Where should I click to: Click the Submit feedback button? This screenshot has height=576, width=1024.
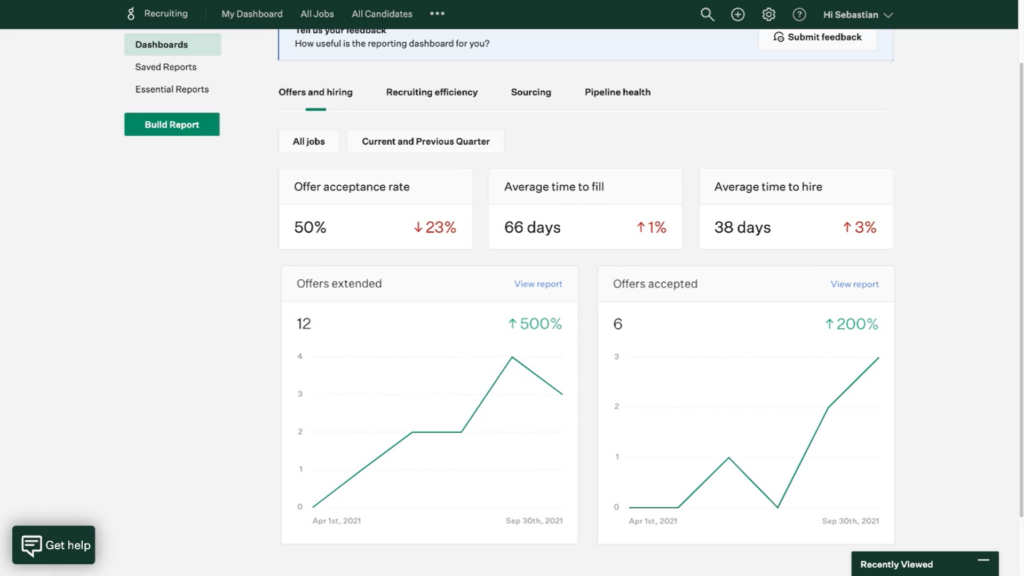pos(817,37)
